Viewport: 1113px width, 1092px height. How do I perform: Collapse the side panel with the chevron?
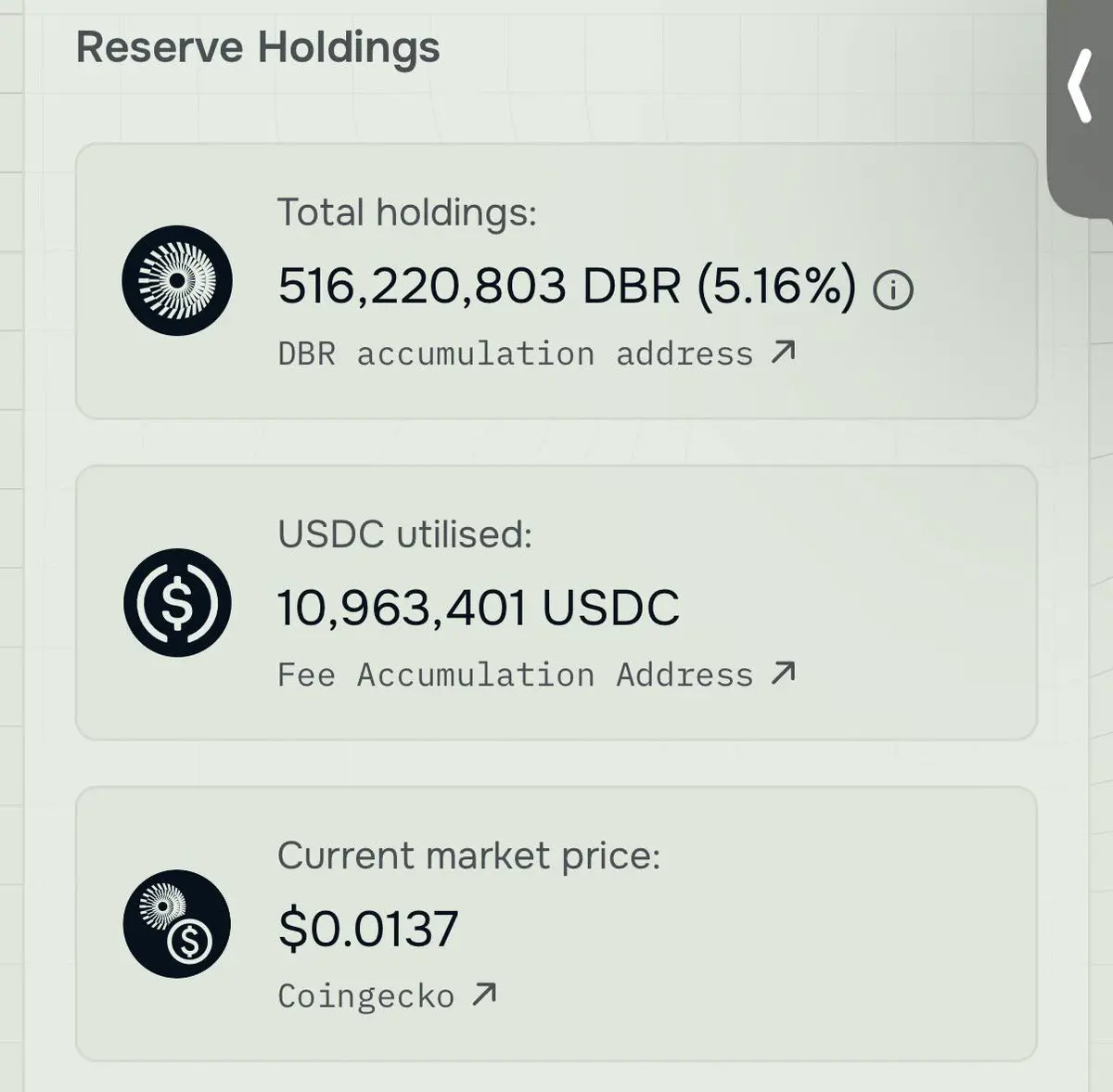(x=1081, y=88)
